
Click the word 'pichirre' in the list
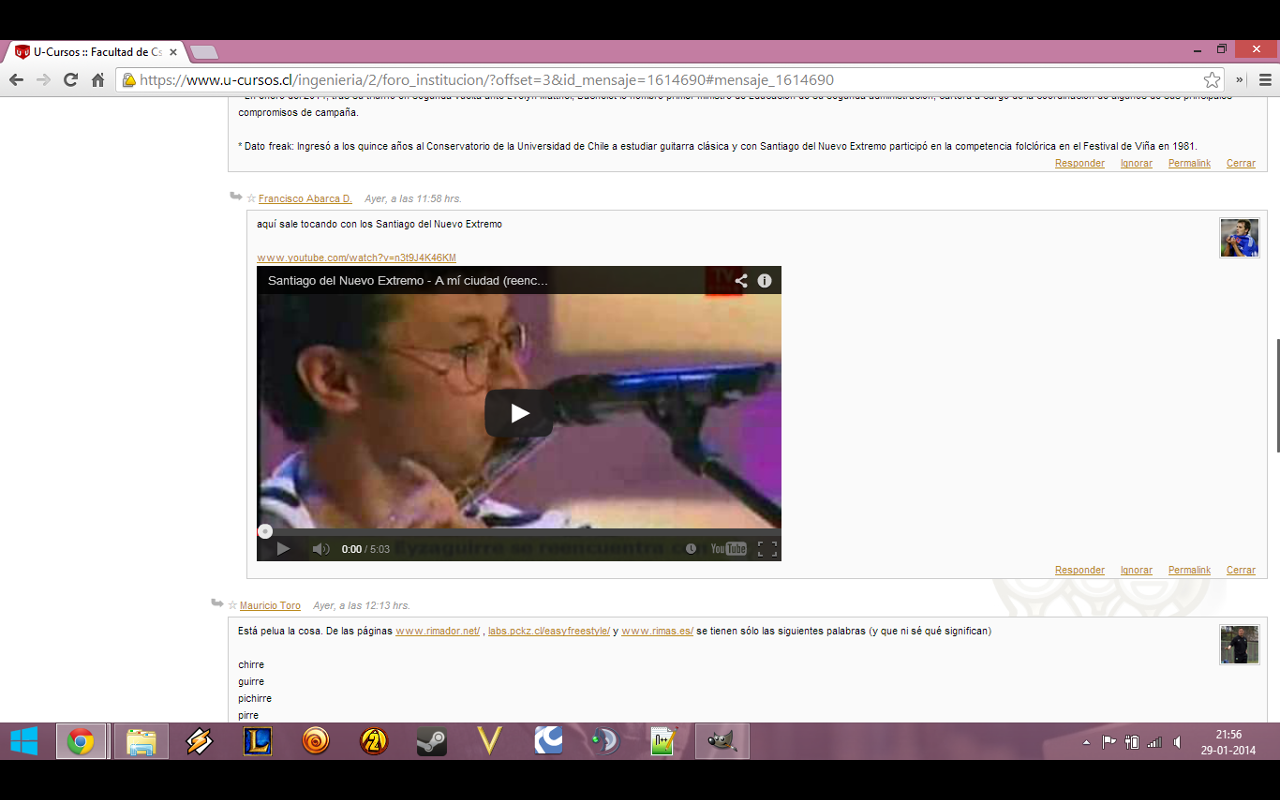point(255,699)
